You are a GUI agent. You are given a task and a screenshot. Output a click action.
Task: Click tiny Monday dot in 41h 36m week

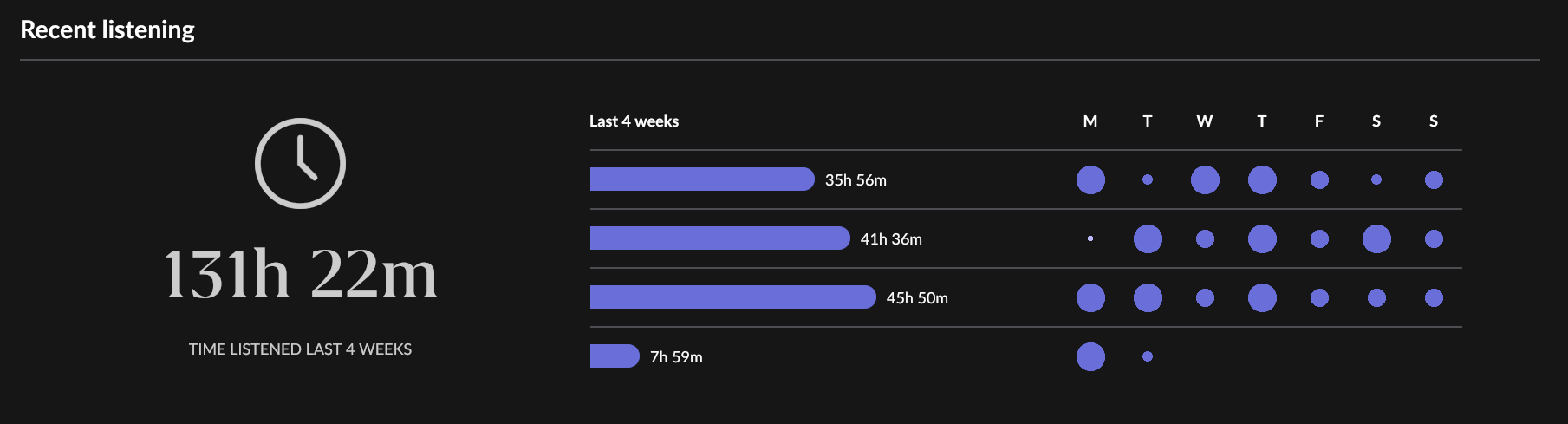(x=1090, y=238)
